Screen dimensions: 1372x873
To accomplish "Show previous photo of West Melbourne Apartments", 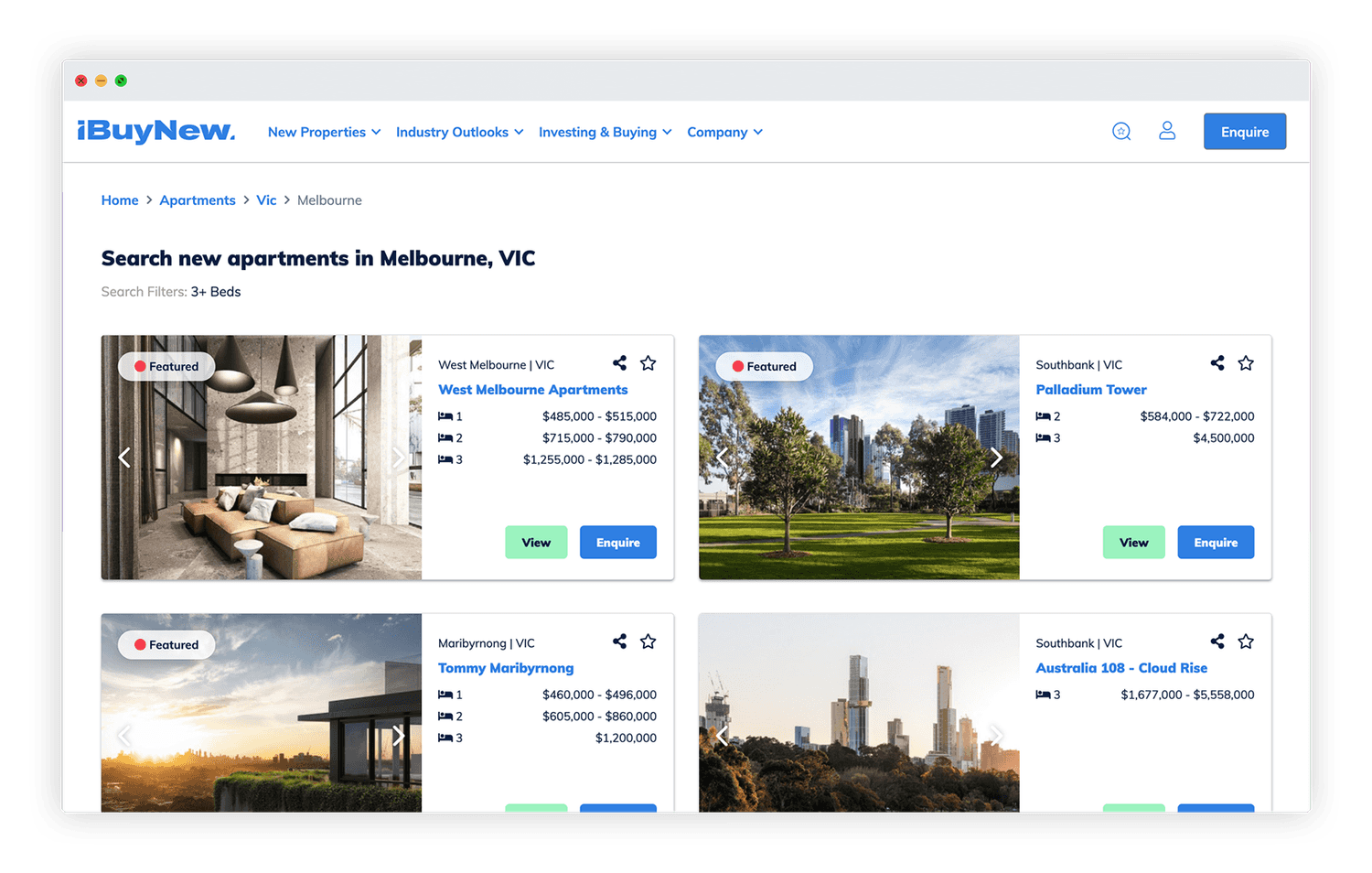I will pos(124,458).
